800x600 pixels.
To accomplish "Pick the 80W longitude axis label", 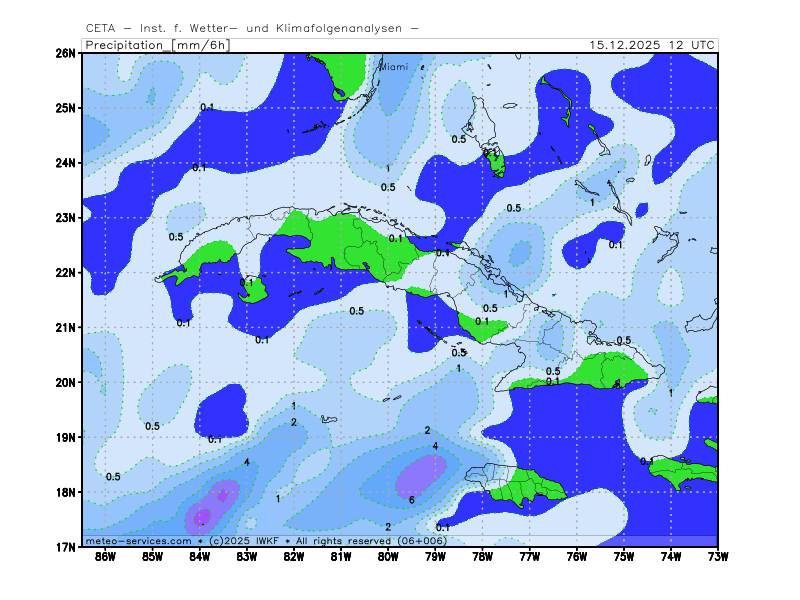I will click(388, 557).
